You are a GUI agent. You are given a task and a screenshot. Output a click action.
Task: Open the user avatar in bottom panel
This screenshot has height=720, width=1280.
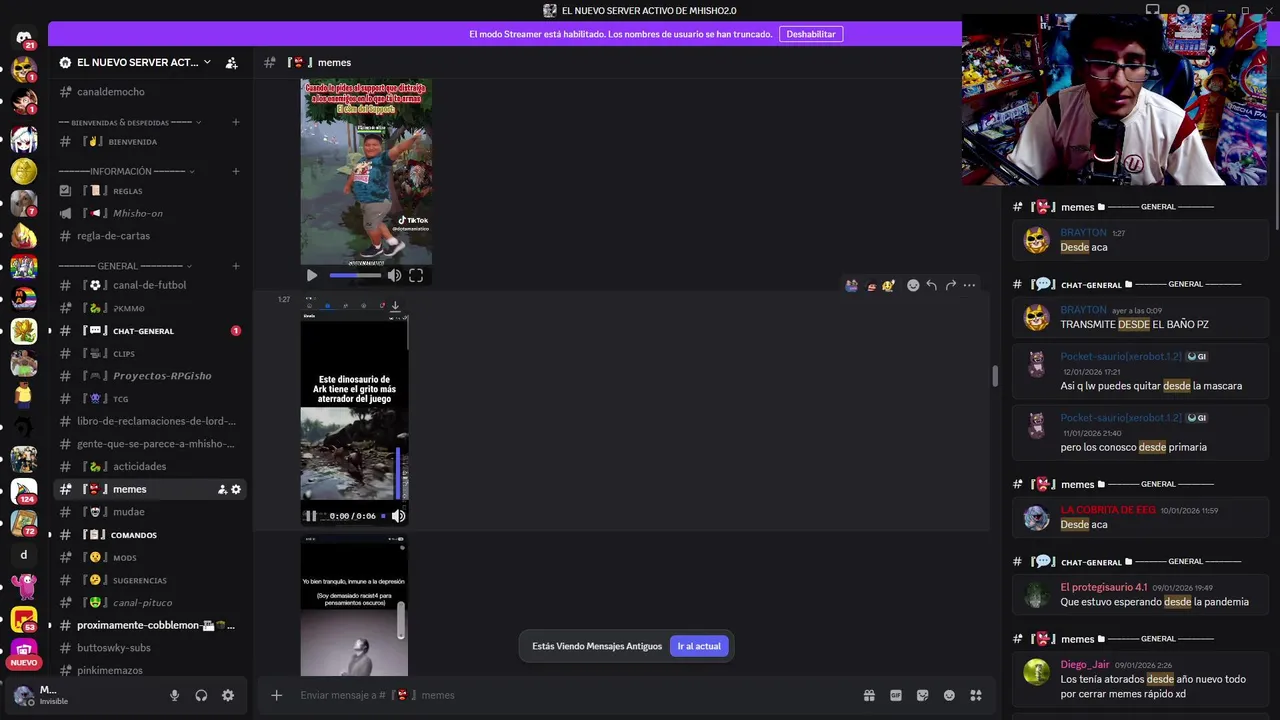(x=22, y=696)
